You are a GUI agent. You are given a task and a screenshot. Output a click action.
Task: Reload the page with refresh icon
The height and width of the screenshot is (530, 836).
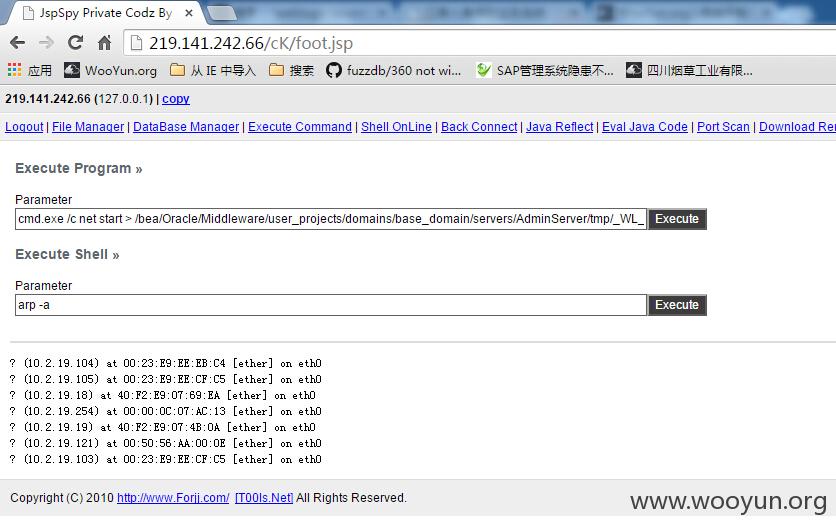pos(75,43)
